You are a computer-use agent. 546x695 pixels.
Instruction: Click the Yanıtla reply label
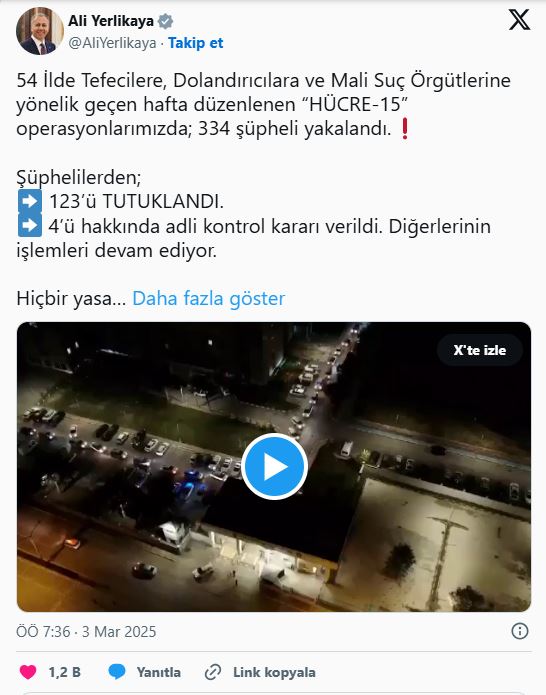pyautogui.click(x=159, y=672)
